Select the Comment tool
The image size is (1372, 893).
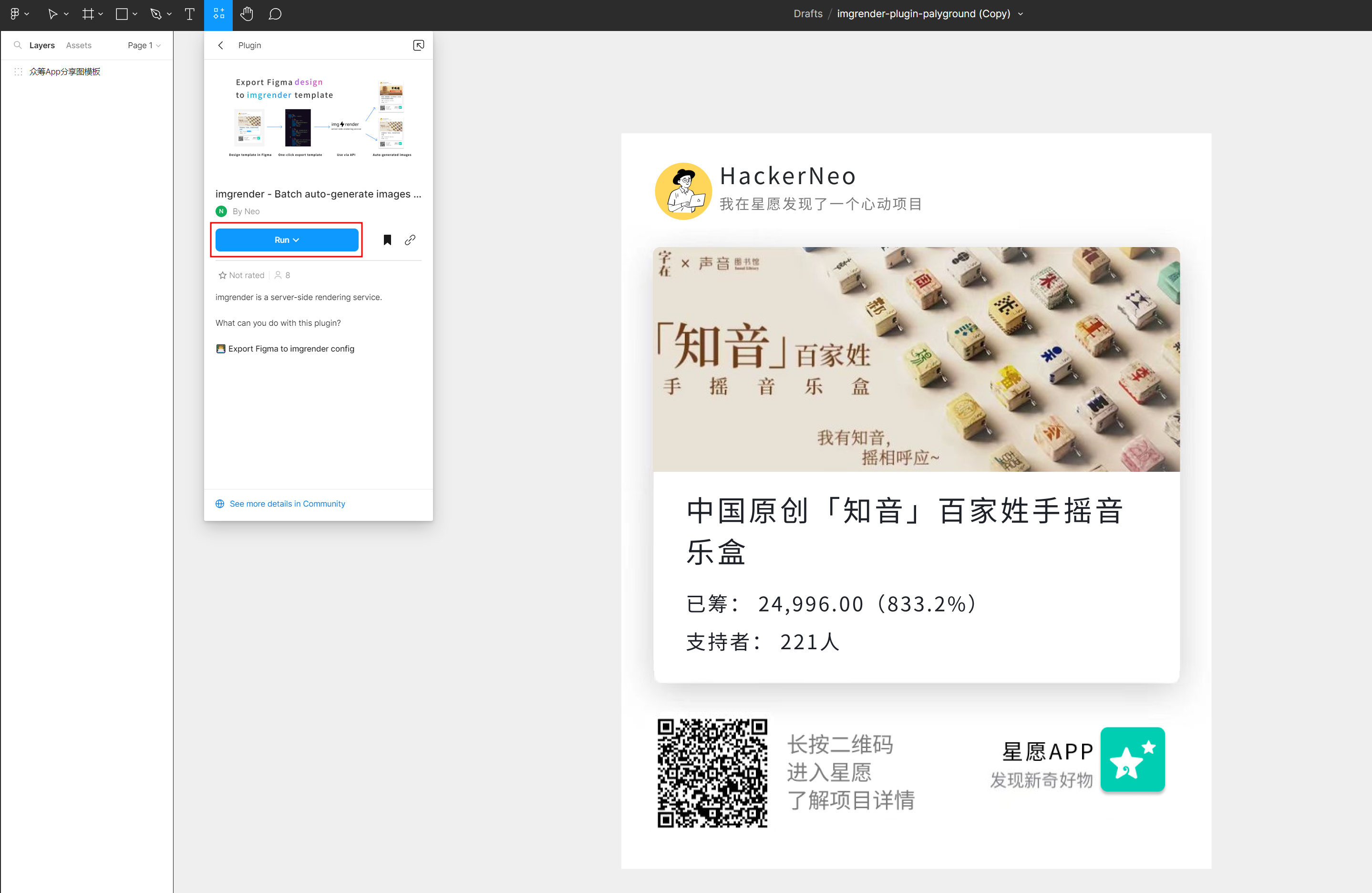[x=275, y=14]
